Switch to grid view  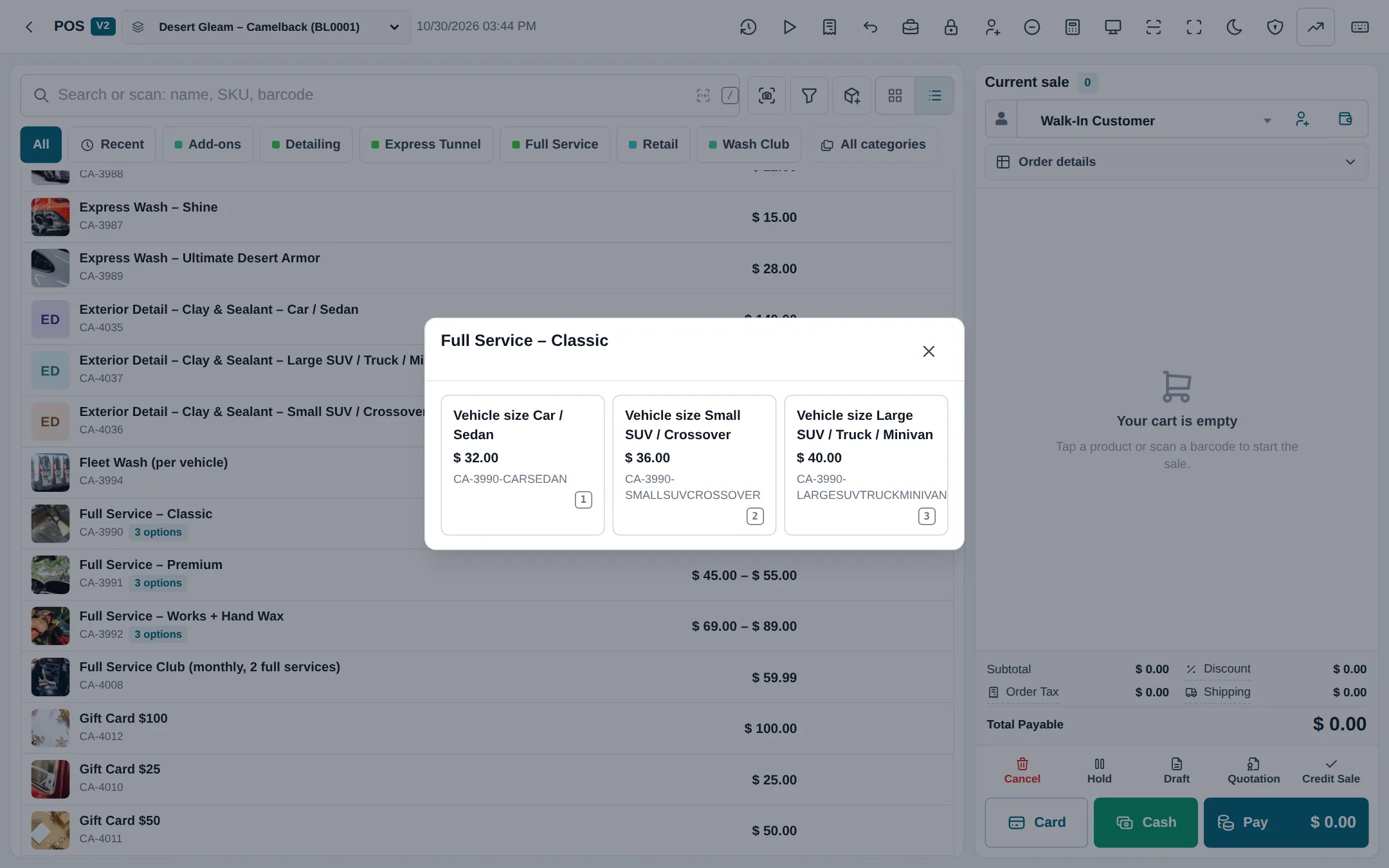coord(895,96)
